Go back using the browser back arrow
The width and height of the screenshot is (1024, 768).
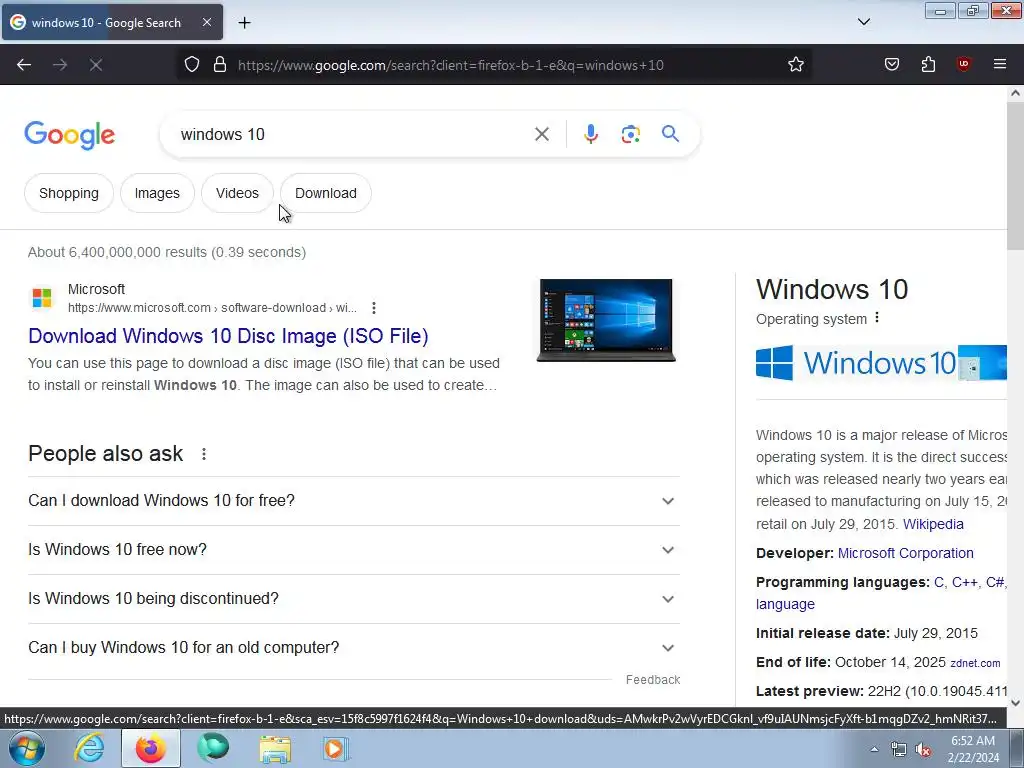click(24, 65)
